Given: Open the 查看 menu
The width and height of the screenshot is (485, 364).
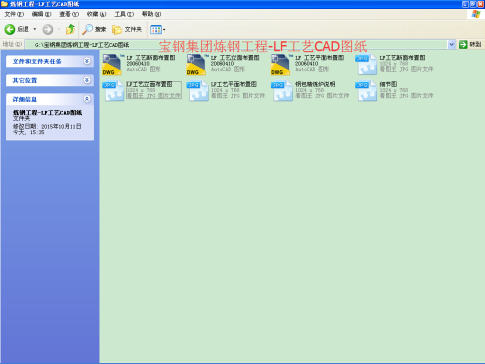Looking at the screenshot, I should click(69, 14).
